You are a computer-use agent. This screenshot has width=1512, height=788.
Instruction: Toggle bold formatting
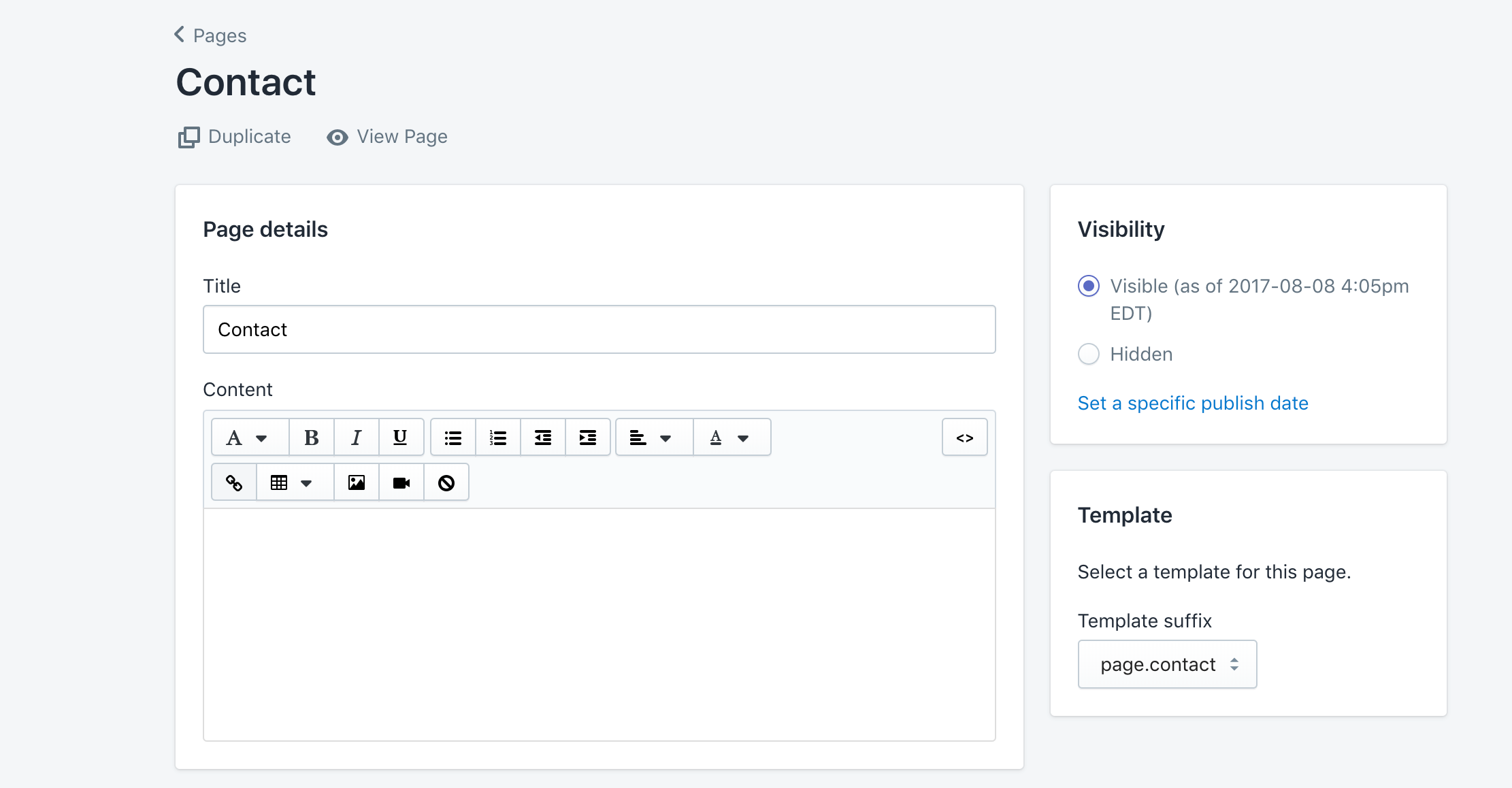click(312, 438)
